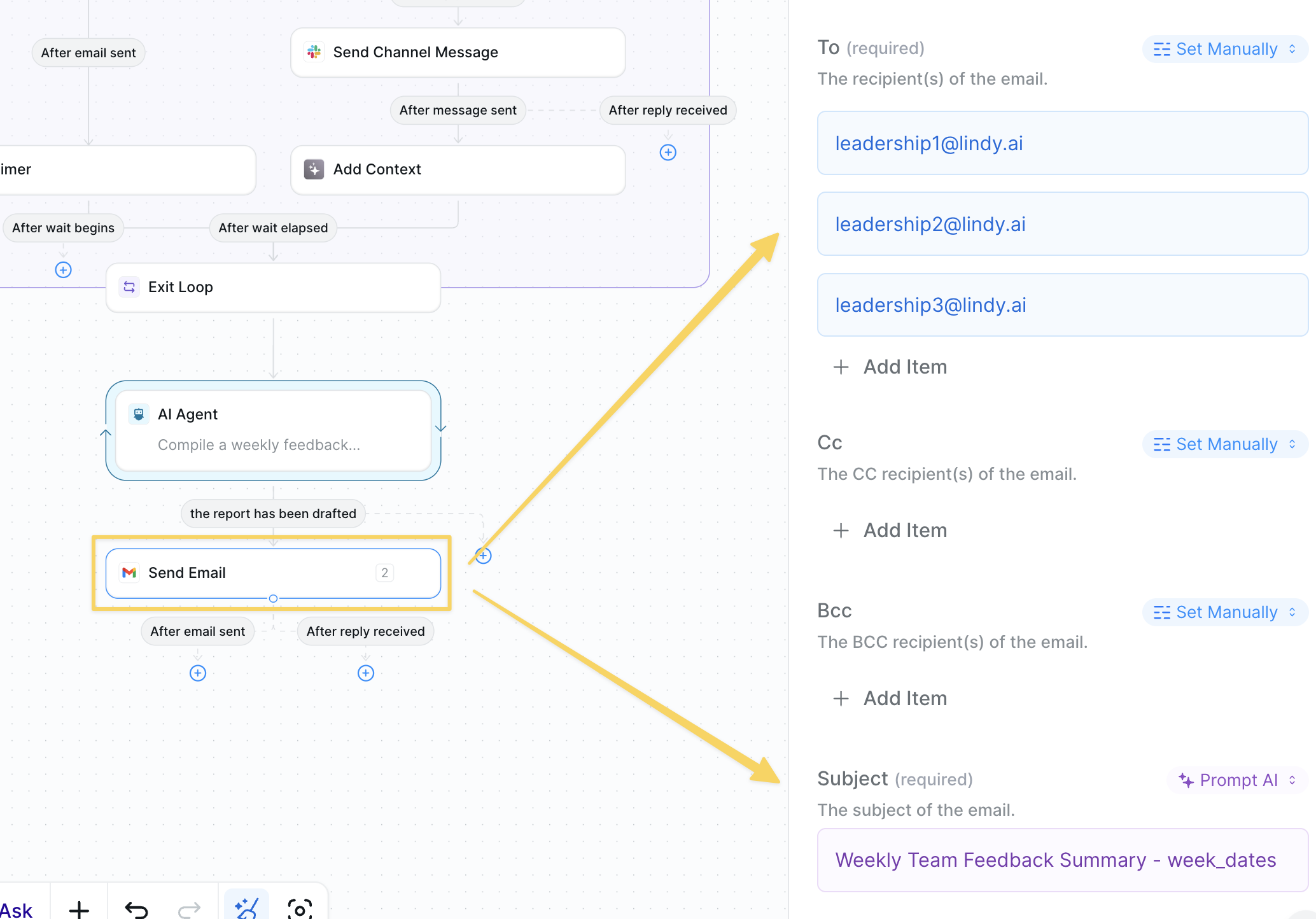Click the Add Context sparkle icon
This screenshot has height=919, width=1316.
coord(314,169)
